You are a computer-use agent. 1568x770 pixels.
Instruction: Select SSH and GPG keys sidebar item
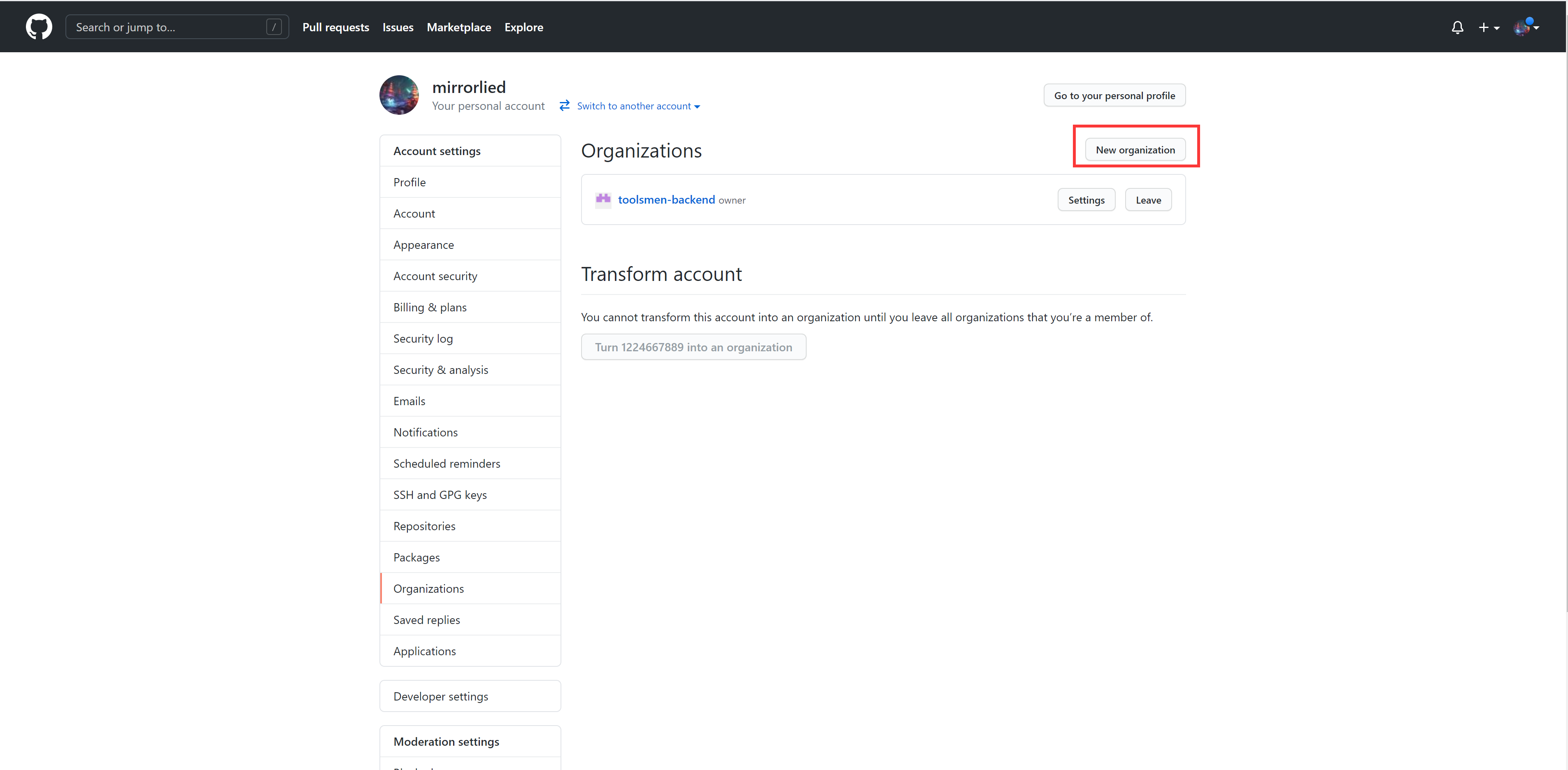(440, 494)
